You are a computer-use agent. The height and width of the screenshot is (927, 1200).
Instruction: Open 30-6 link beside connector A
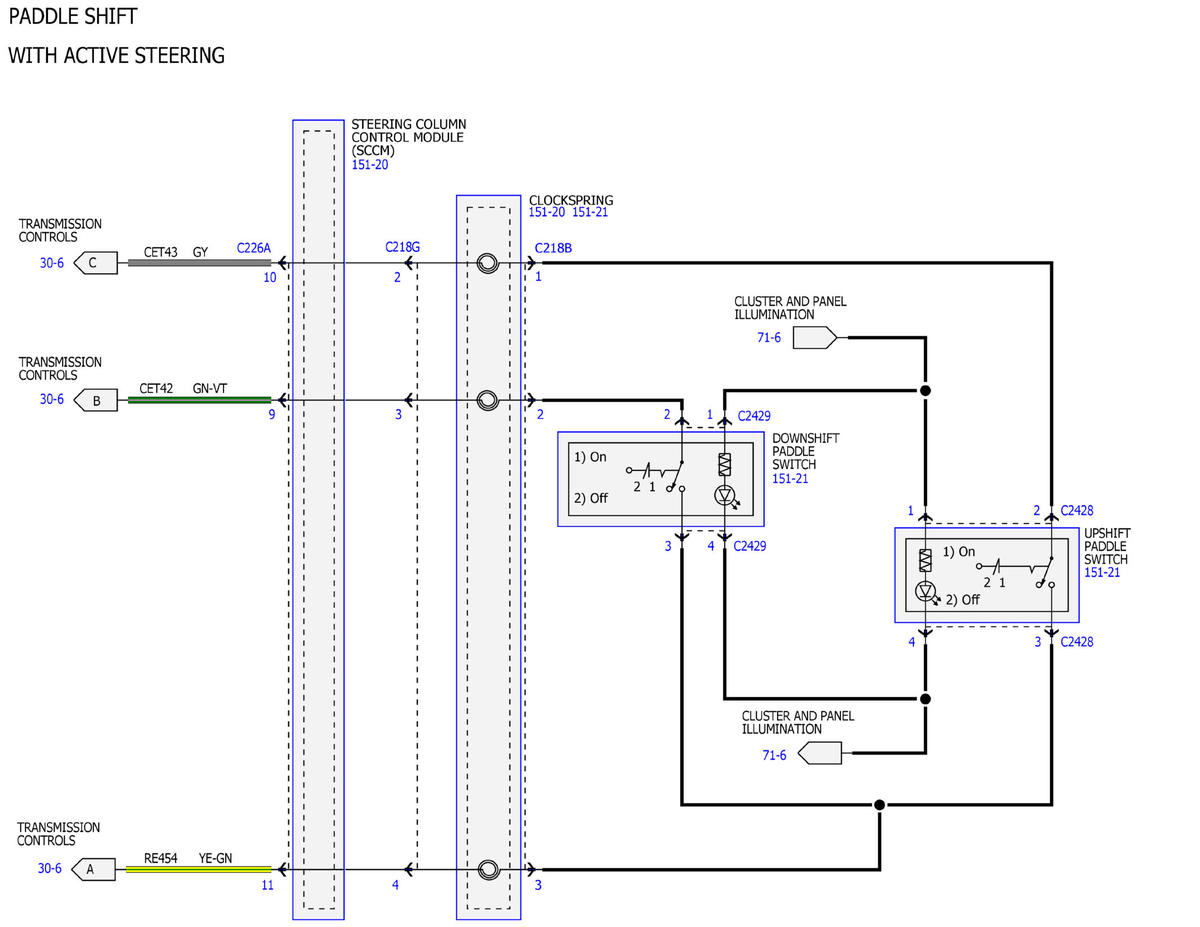[50, 868]
